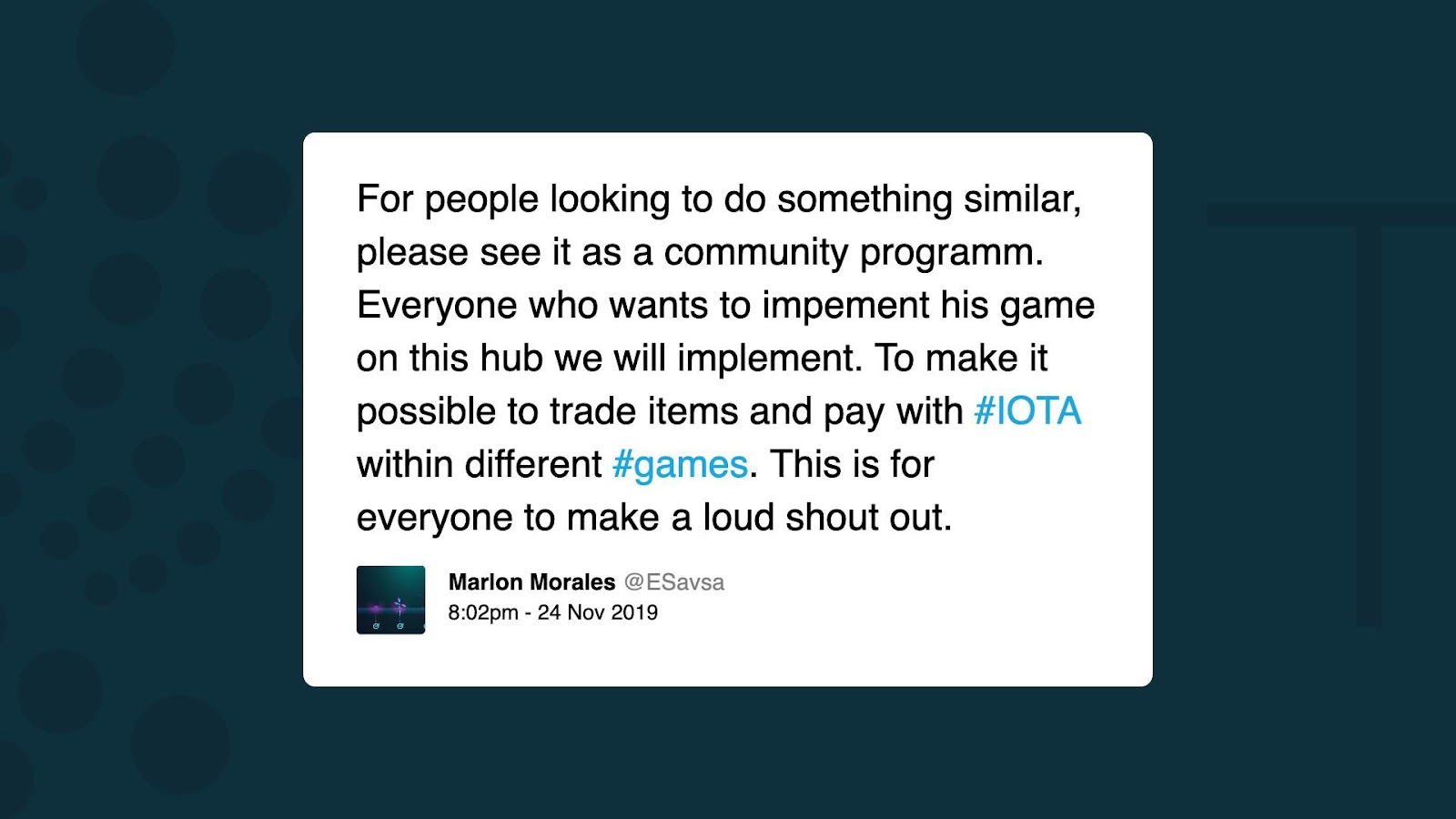Click the first line starting 'For people looking'

(719, 199)
